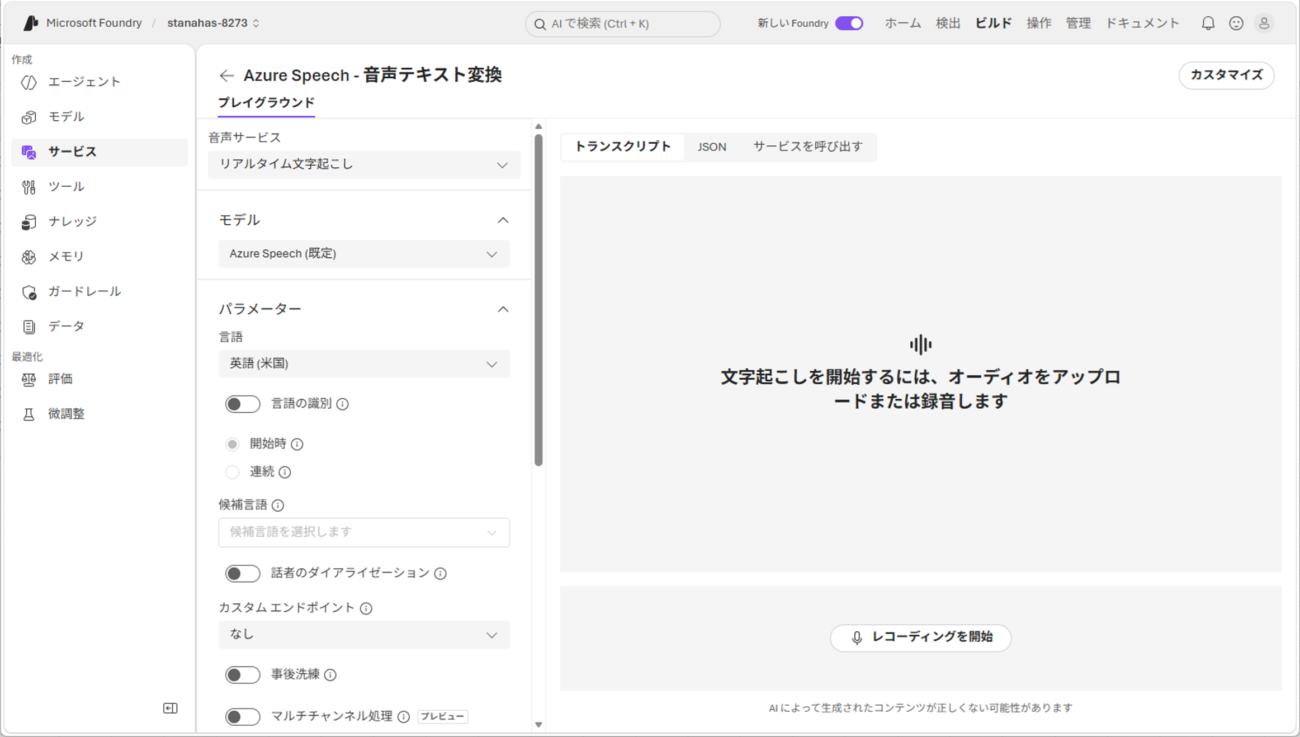Image resolution: width=1300 pixels, height=737 pixels.
Task: Click the feedback smiley icon
Action: [1236, 23]
